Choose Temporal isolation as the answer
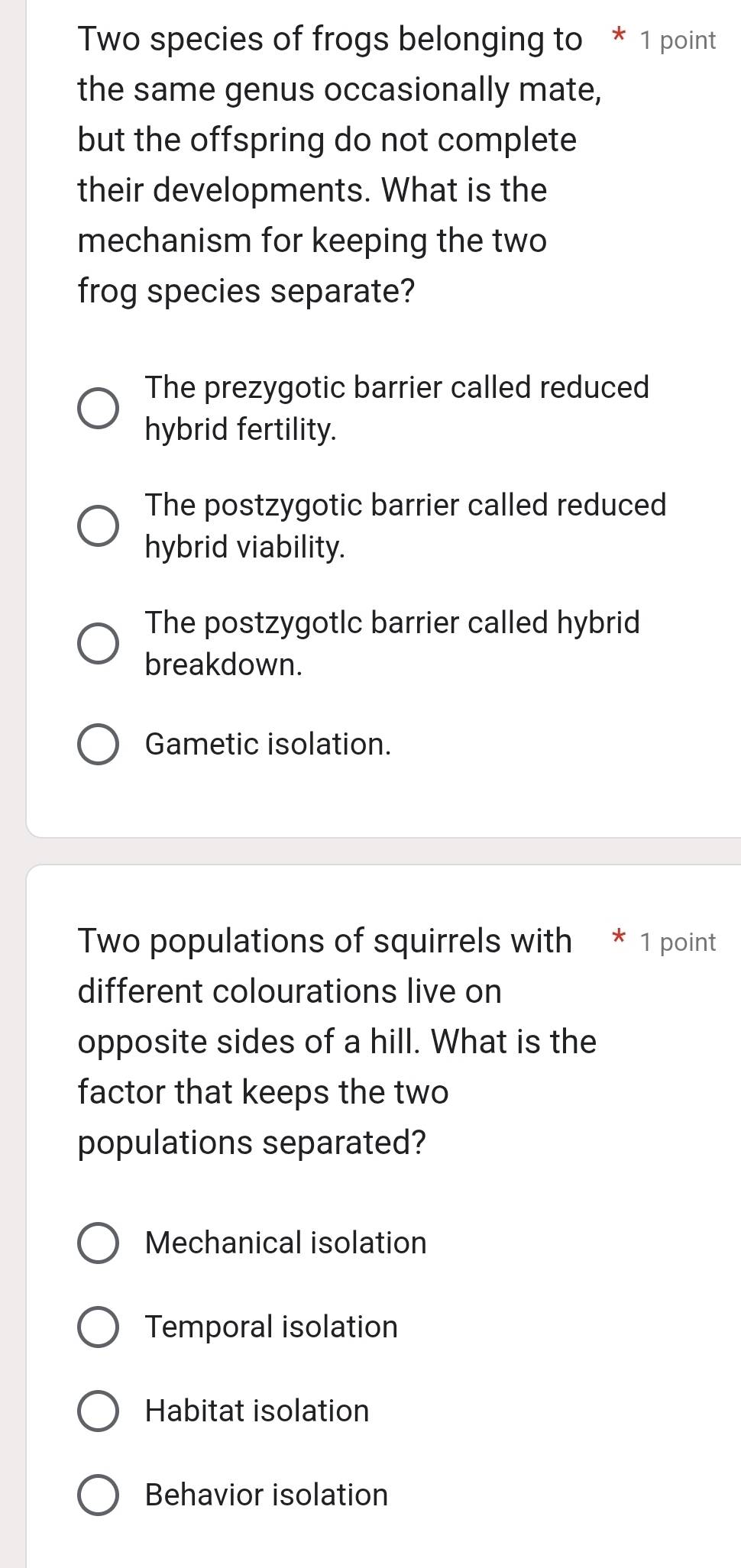The image size is (741, 1568). pyautogui.click(x=98, y=1326)
